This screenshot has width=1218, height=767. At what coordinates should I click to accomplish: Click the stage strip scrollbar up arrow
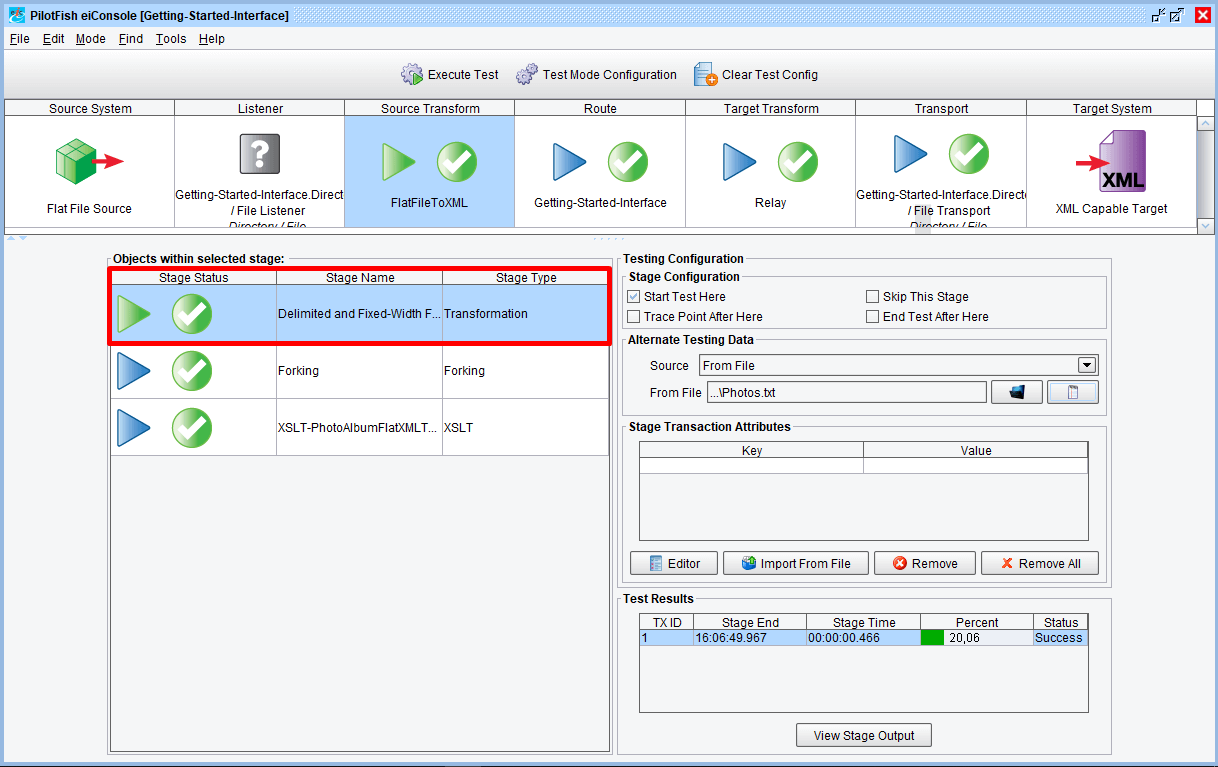[x=1205, y=124]
